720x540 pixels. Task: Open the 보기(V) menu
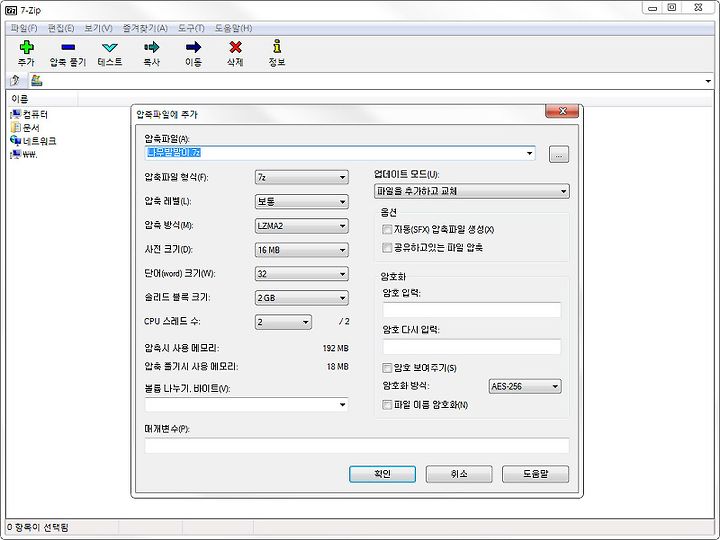[98, 28]
